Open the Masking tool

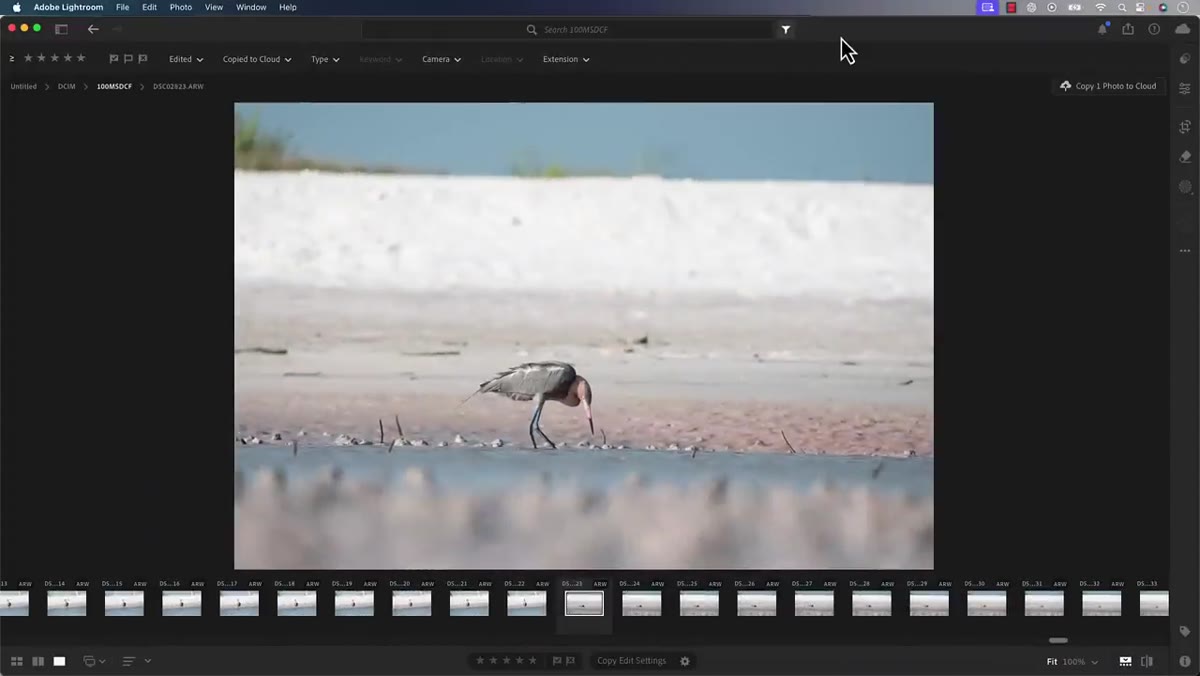coord(1185,187)
